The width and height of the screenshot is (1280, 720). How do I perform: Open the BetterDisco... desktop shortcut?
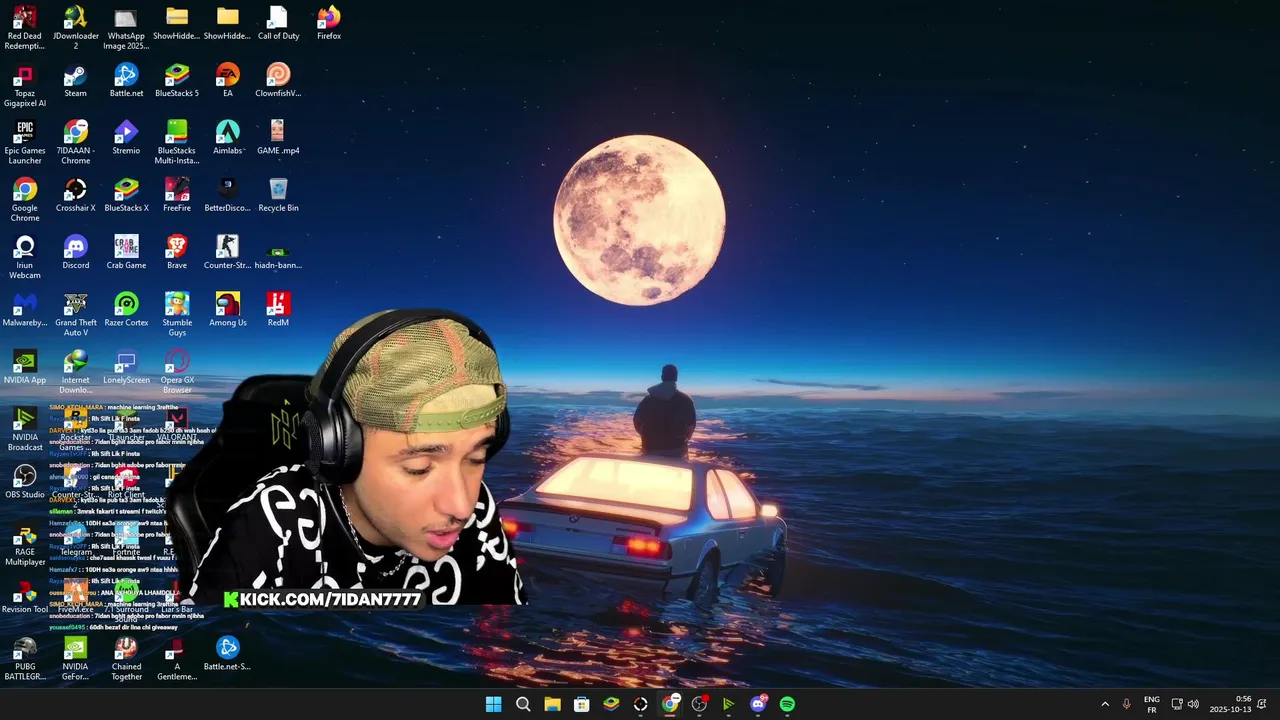pos(228,195)
